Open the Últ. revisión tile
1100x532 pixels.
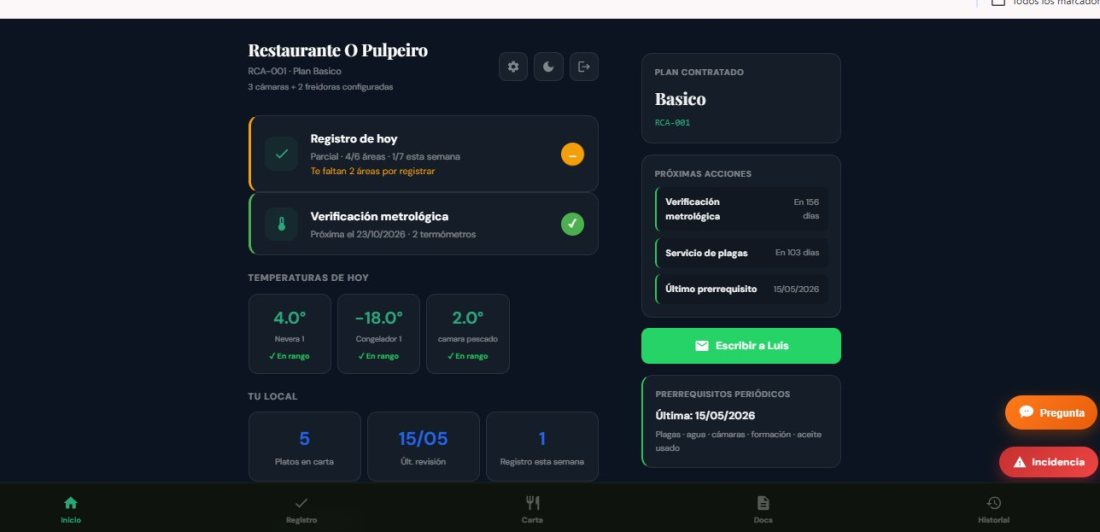[423, 447]
